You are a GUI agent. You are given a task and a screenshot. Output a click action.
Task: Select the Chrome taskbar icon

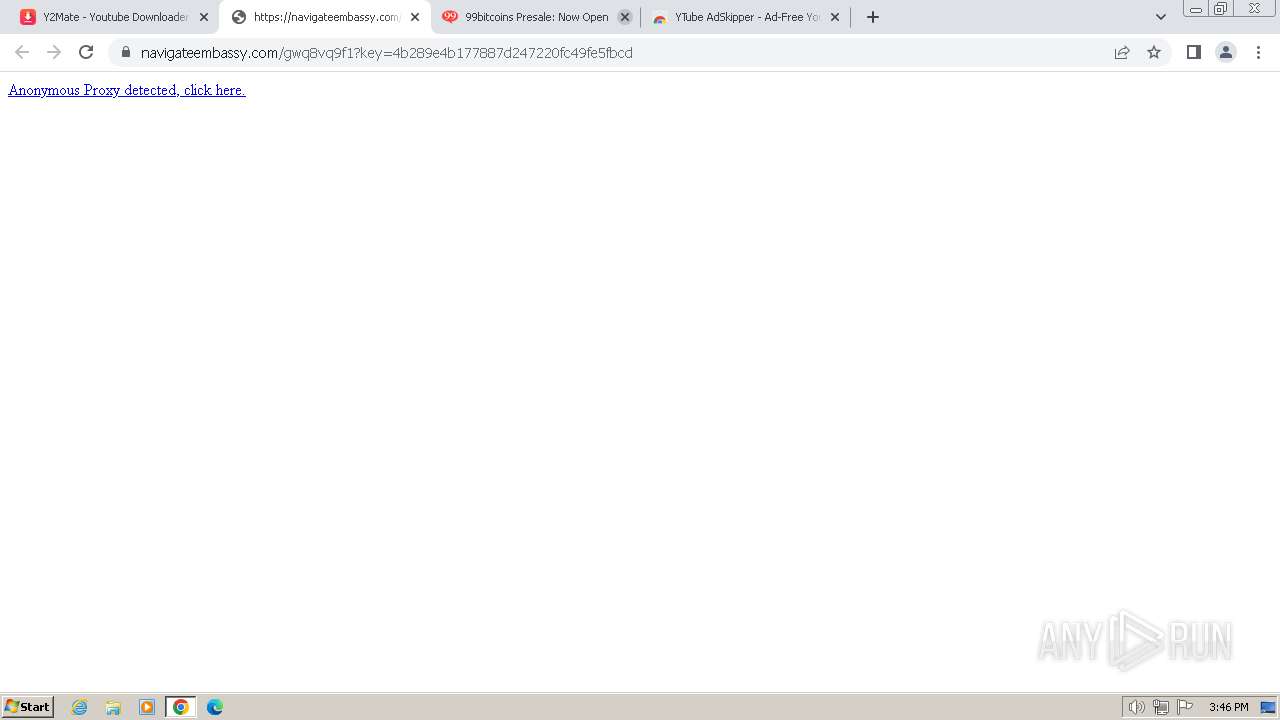(181, 707)
